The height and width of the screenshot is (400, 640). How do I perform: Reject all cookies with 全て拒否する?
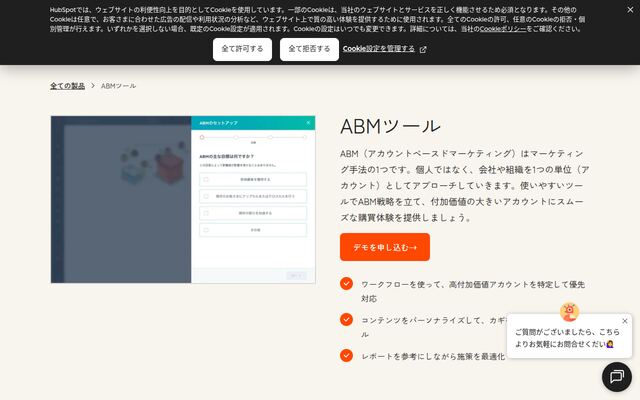(x=309, y=49)
